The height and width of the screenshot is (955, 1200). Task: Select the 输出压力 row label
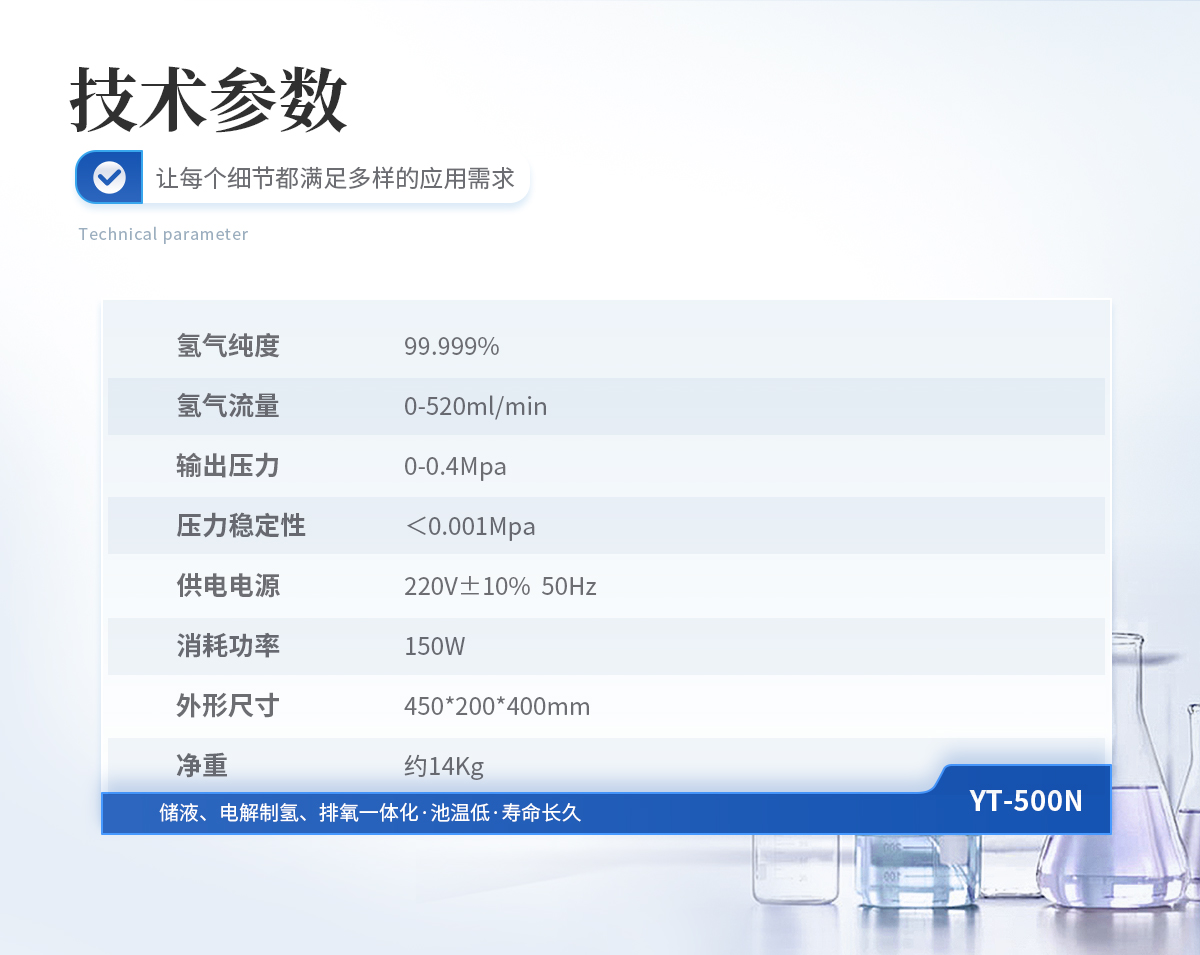(x=228, y=466)
